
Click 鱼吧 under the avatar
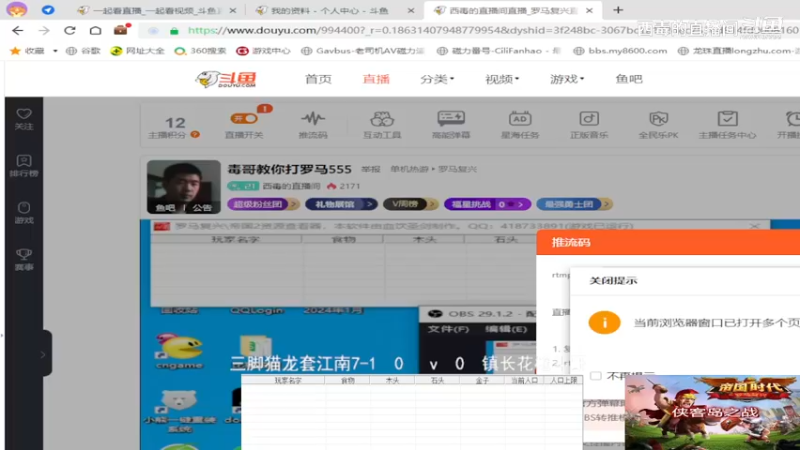pyautogui.click(x=165, y=208)
